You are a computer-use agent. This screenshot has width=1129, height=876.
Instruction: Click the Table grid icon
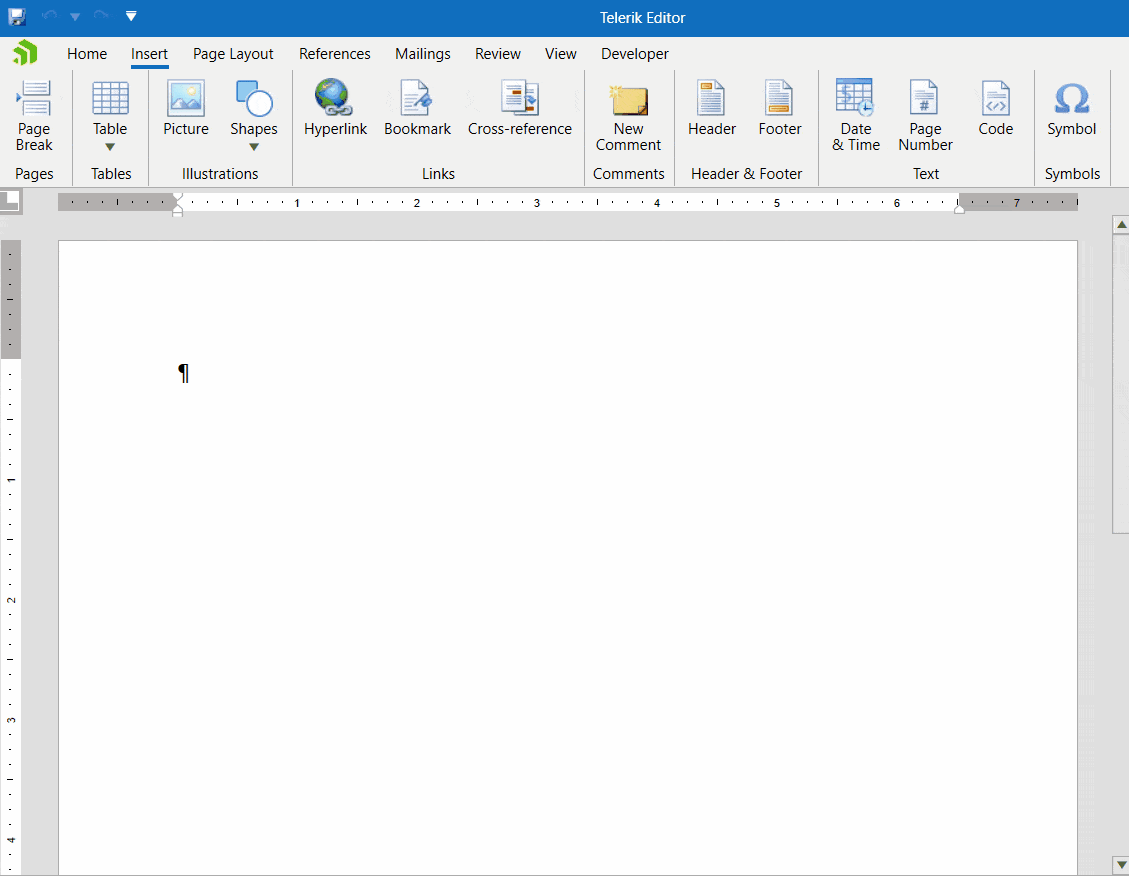click(110, 99)
